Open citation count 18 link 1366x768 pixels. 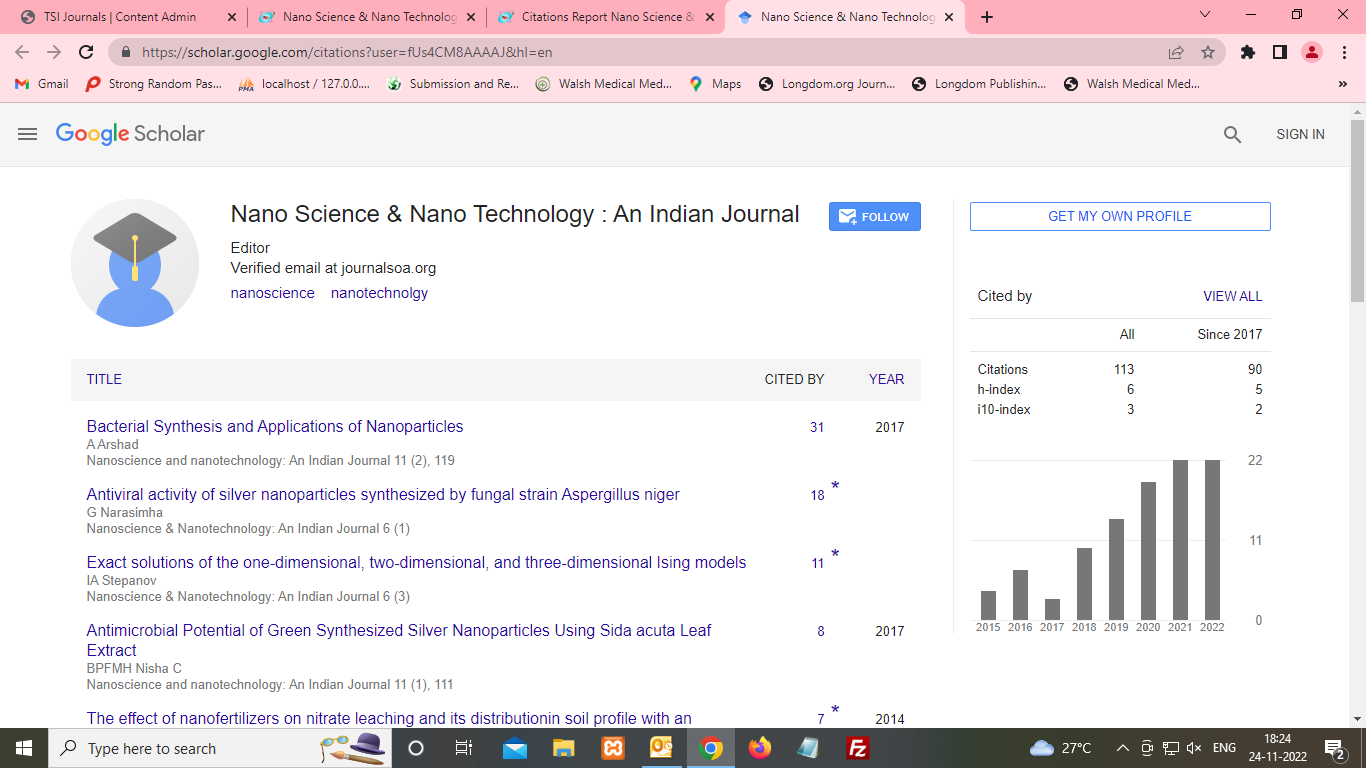pyautogui.click(x=817, y=495)
